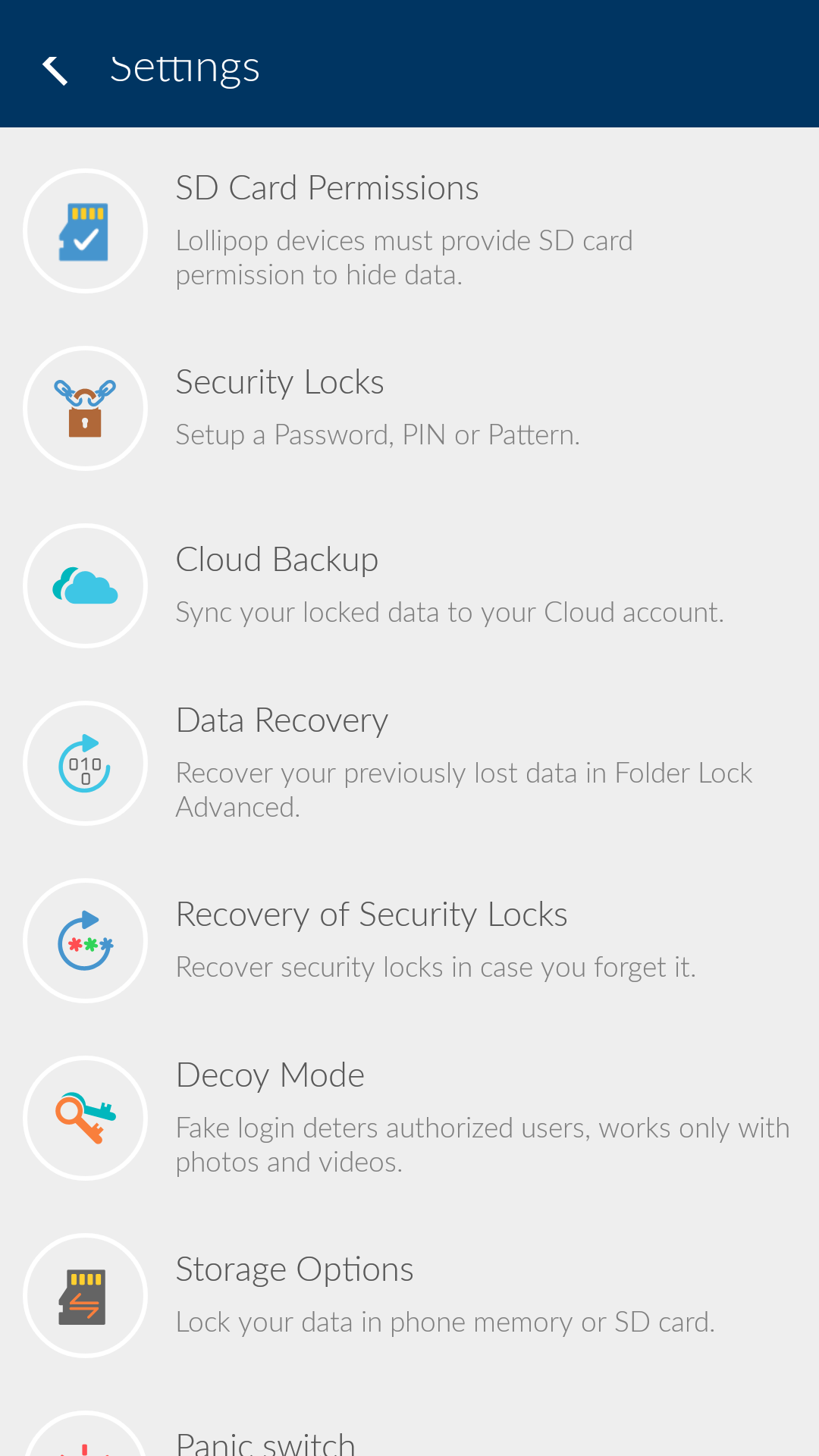Open SD Card Permissions setting
819x1456 pixels.
click(x=409, y=231)
